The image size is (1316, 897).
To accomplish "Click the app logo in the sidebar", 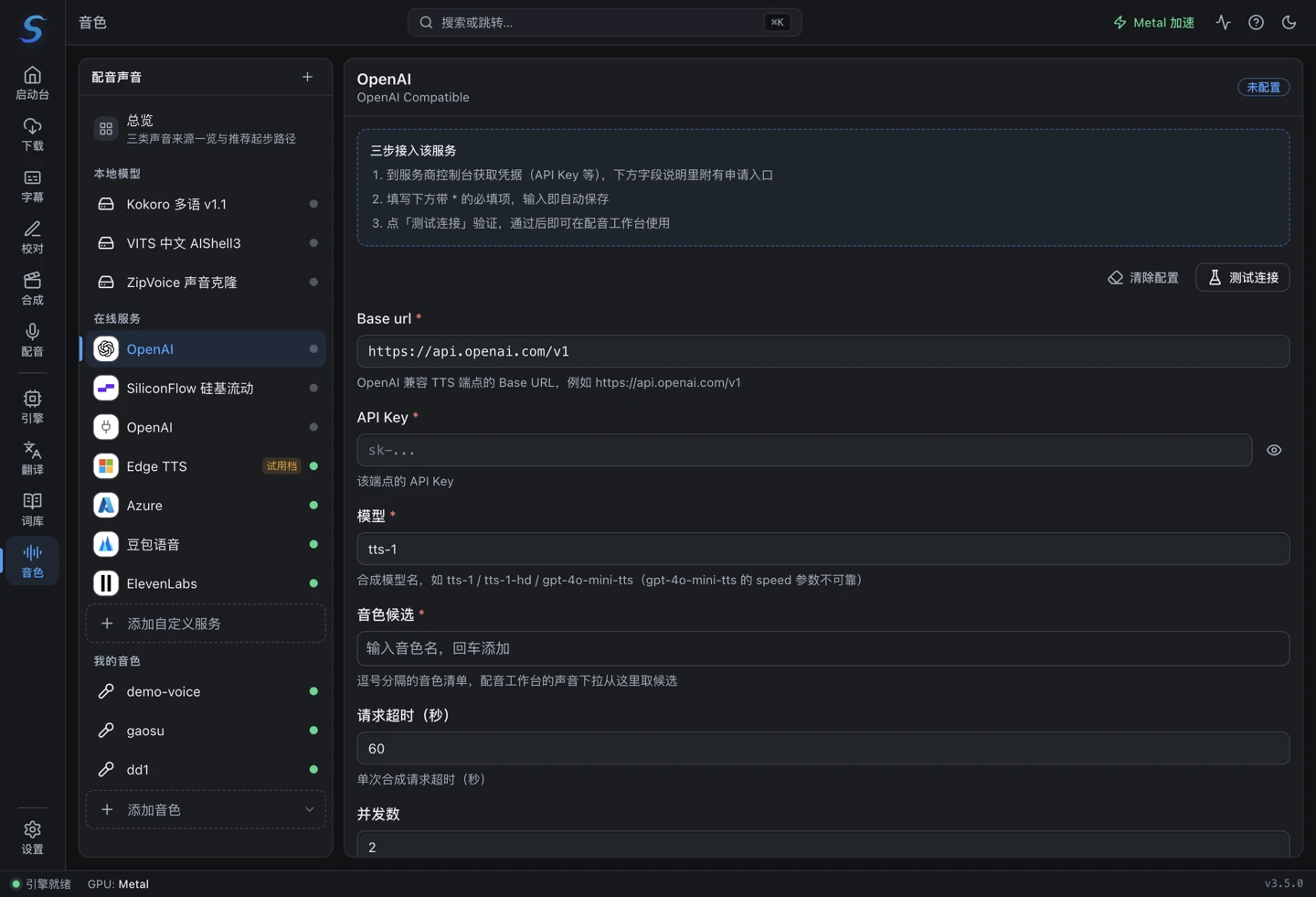I will pyautogui.click(x=32, y=28).
